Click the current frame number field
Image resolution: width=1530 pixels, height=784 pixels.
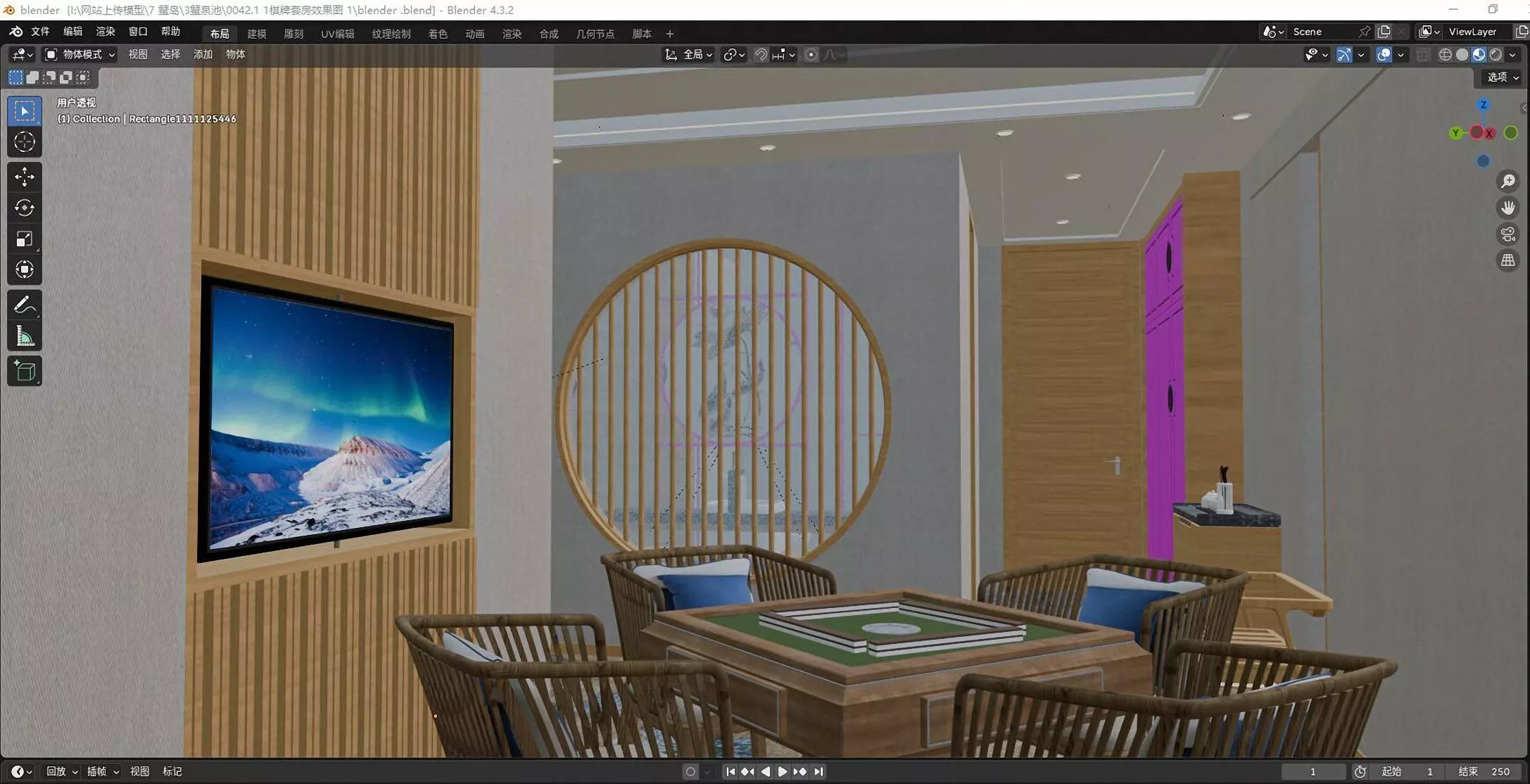[1313, 772]
